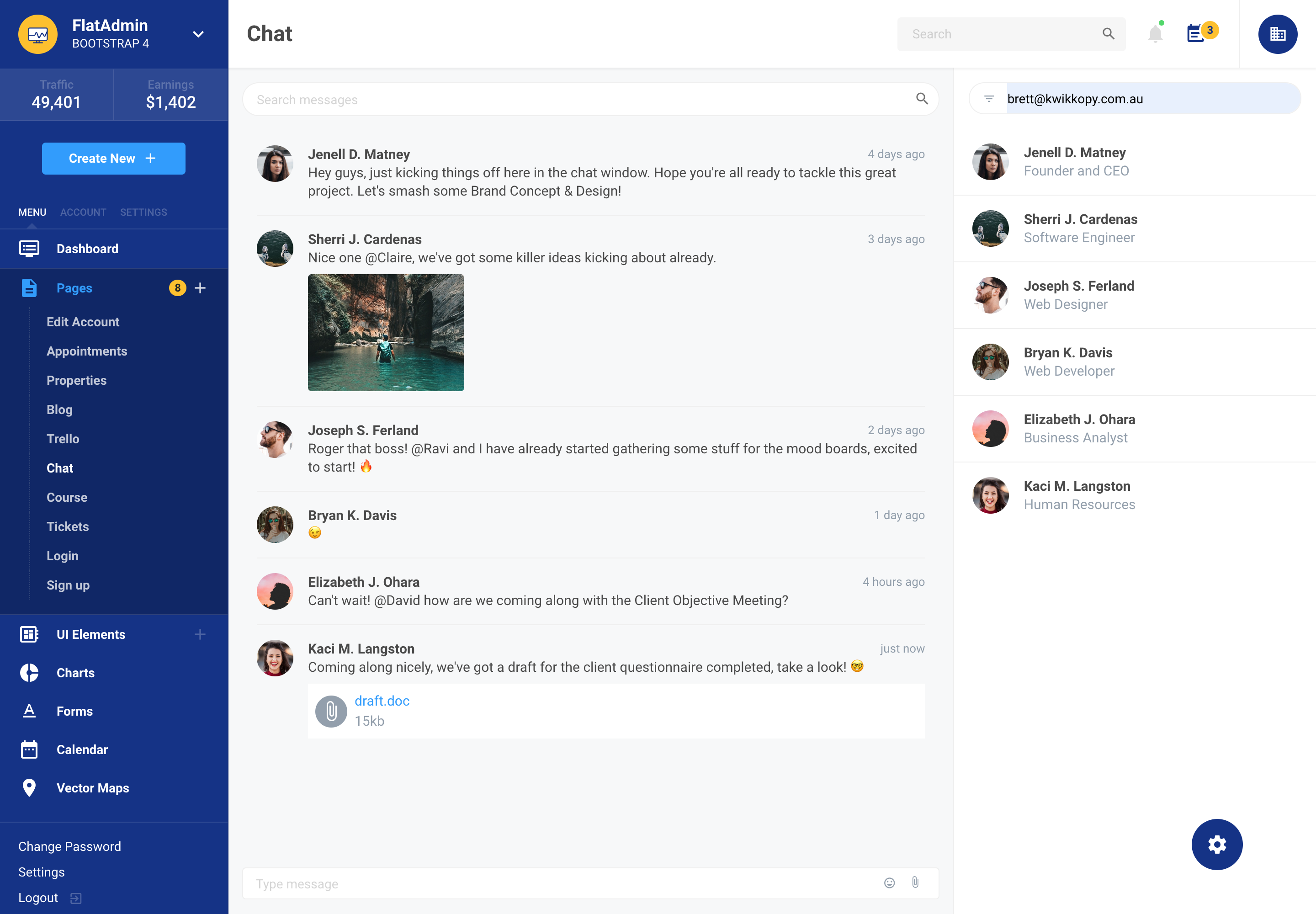Open notifications bell icon
This screenshot has width=1316, height=914.
click(x=1155, y=34)
